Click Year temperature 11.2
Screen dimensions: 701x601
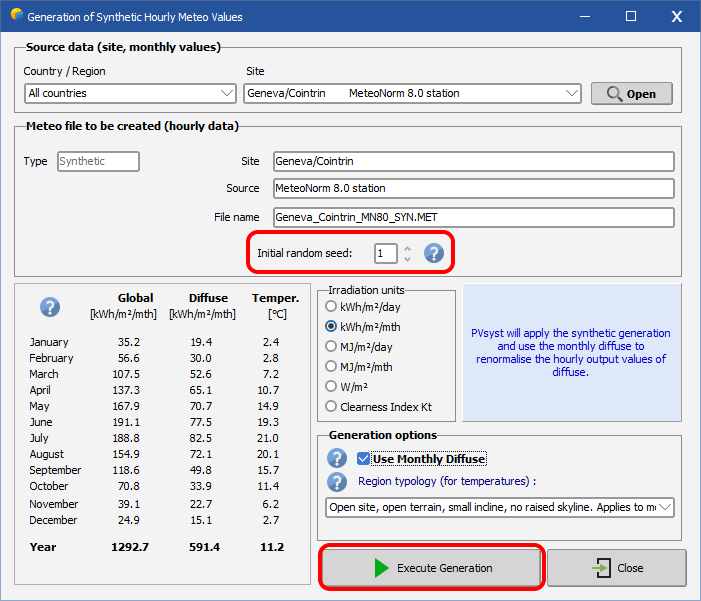pyautogui.click(x=272, y=547)
